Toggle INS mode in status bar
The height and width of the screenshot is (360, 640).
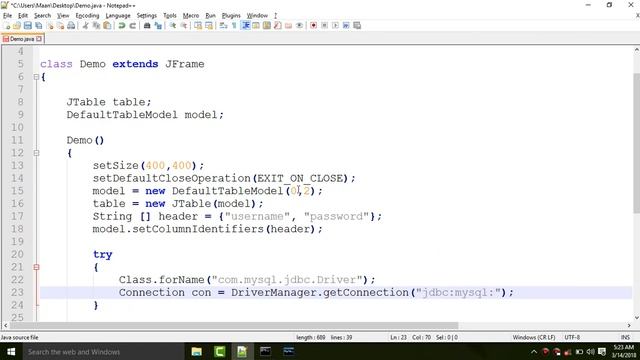click(x=625, y=338)
